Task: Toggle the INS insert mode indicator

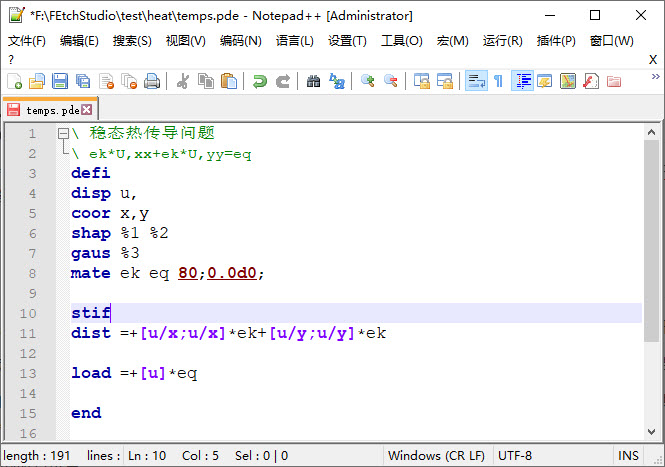Action: point(628,456)
